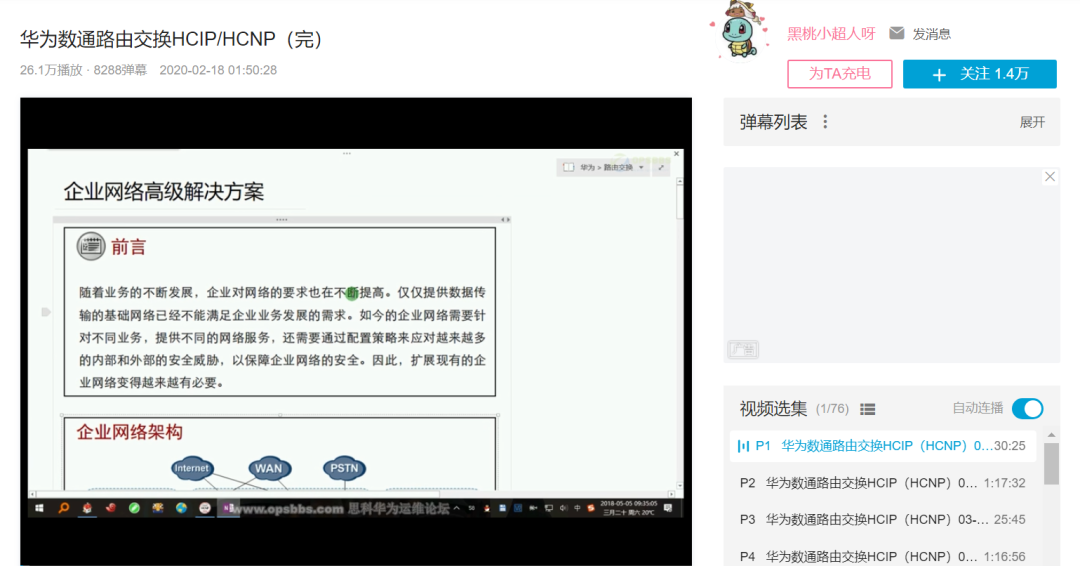Open the uploader's turtle avatar
This screenshot has height=566, width=1080.
click(741, 30)
